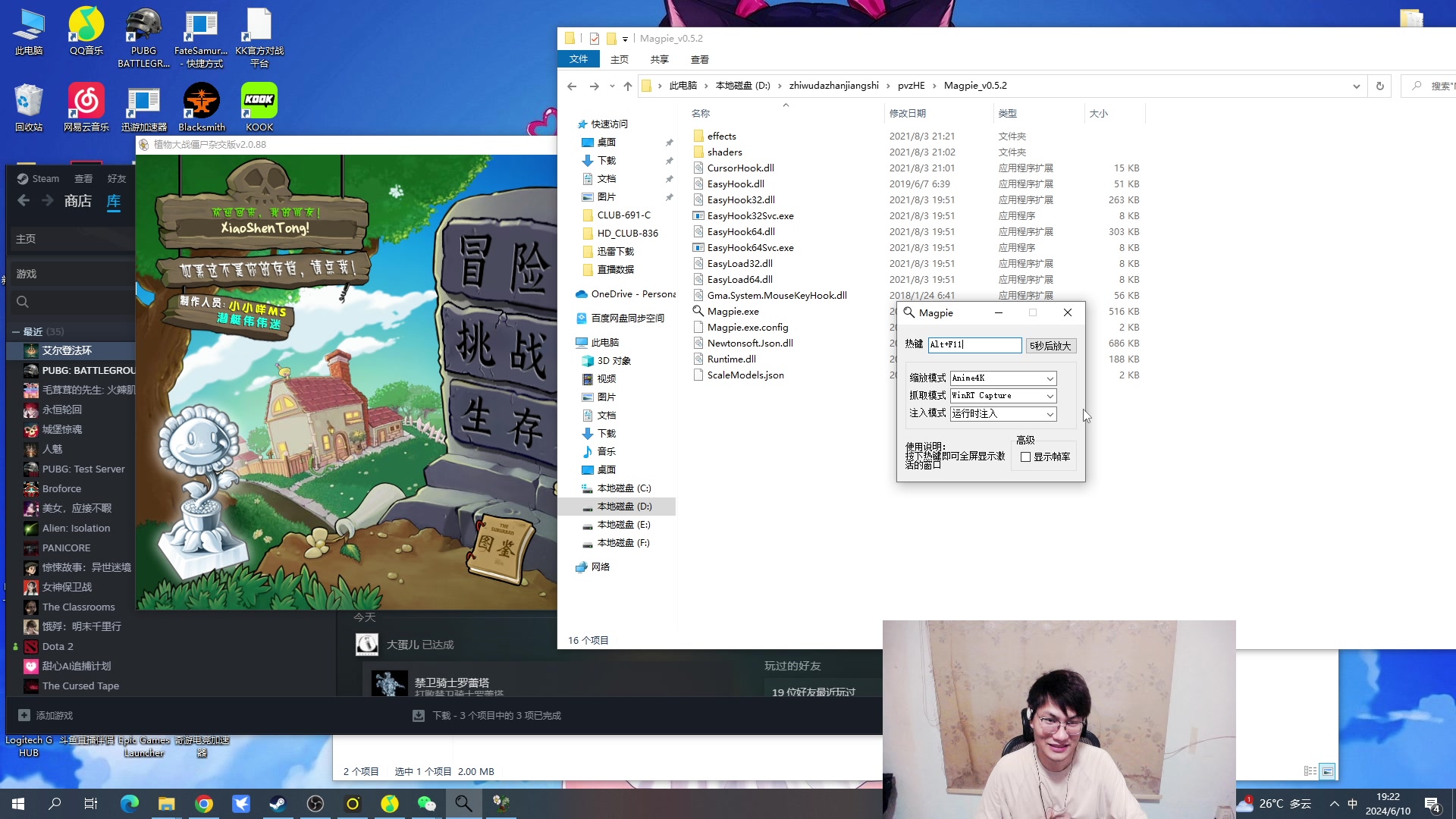Open the Chrome taskbar icon
This screenshot has width=1456, height=819.
pyautogui.click(x=204, y=804)
